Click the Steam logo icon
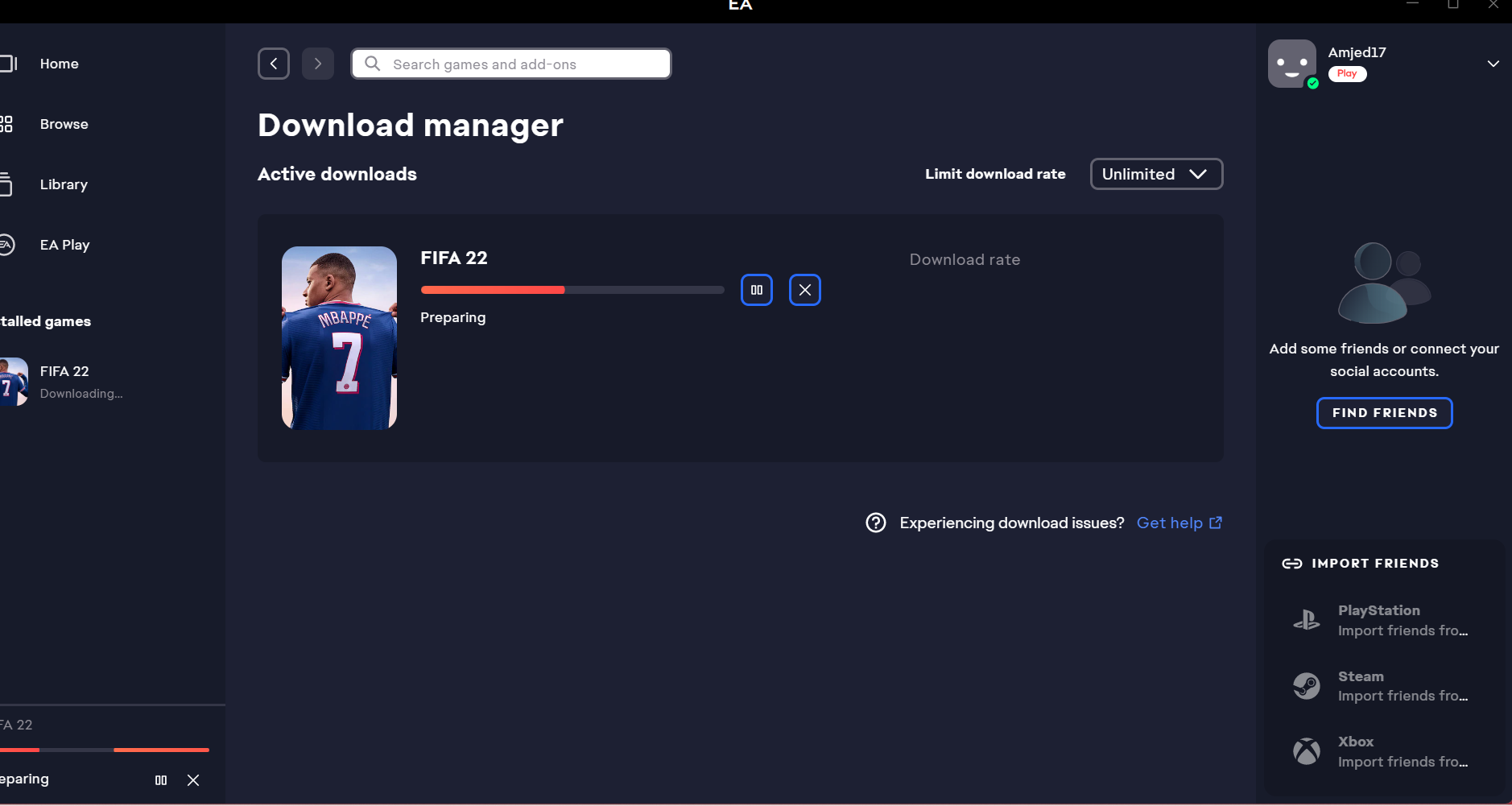Screen dimensions: 1512x806 coord(1306,686)
